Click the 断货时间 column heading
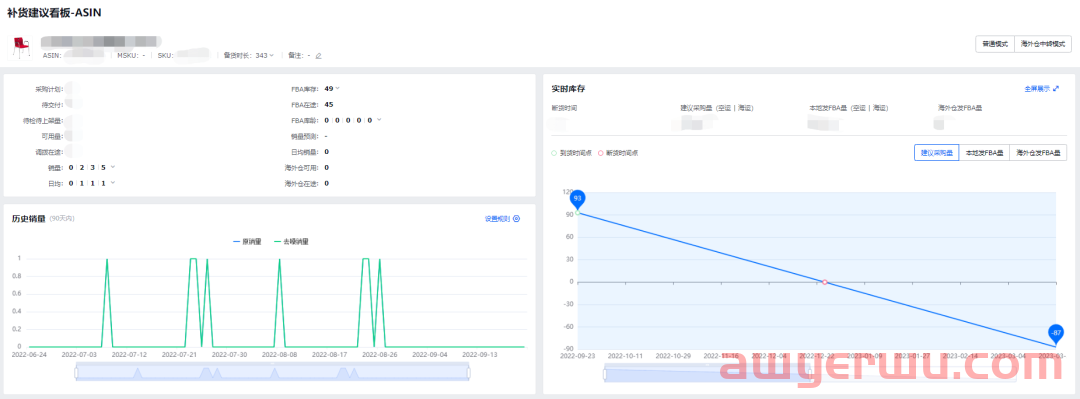Screen dimensions: 1080x399 click(x=565, y=108)
